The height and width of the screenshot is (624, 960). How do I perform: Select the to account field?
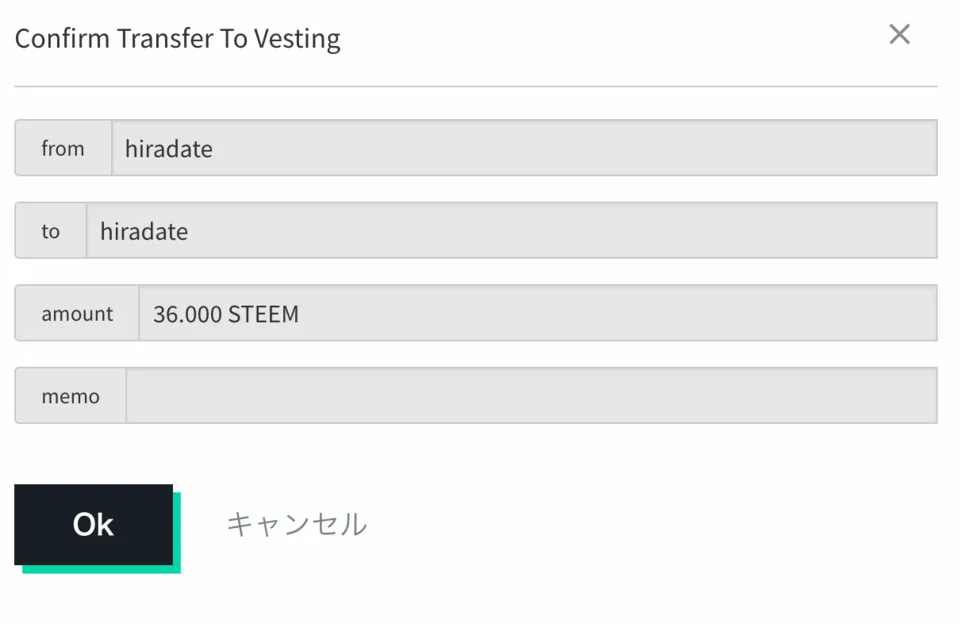pyautogui.click(x=511, y=231)
